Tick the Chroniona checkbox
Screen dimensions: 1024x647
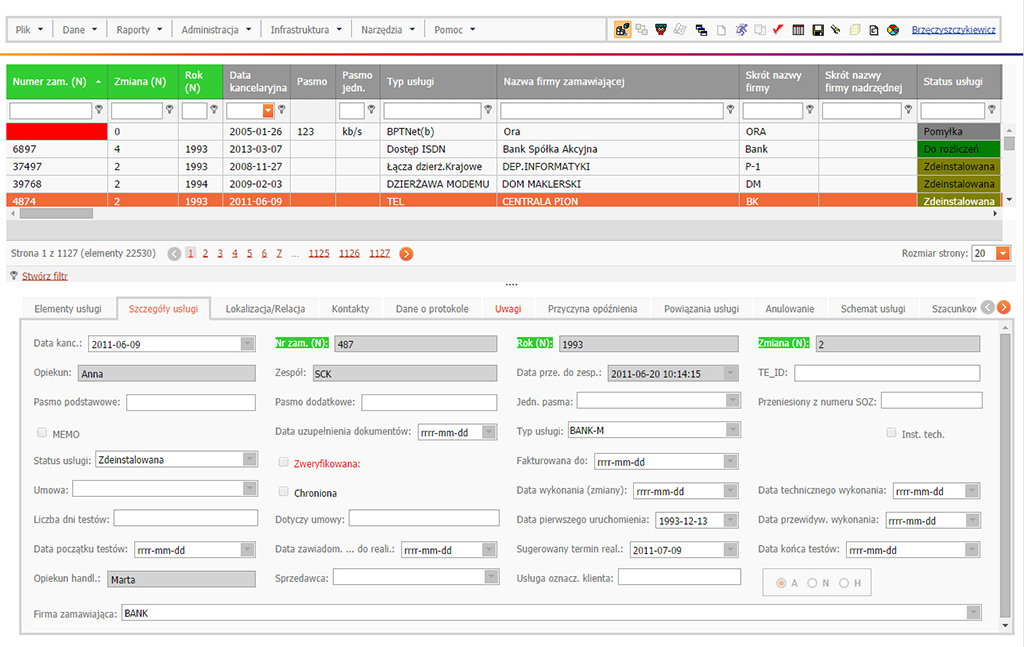[284, 492]
